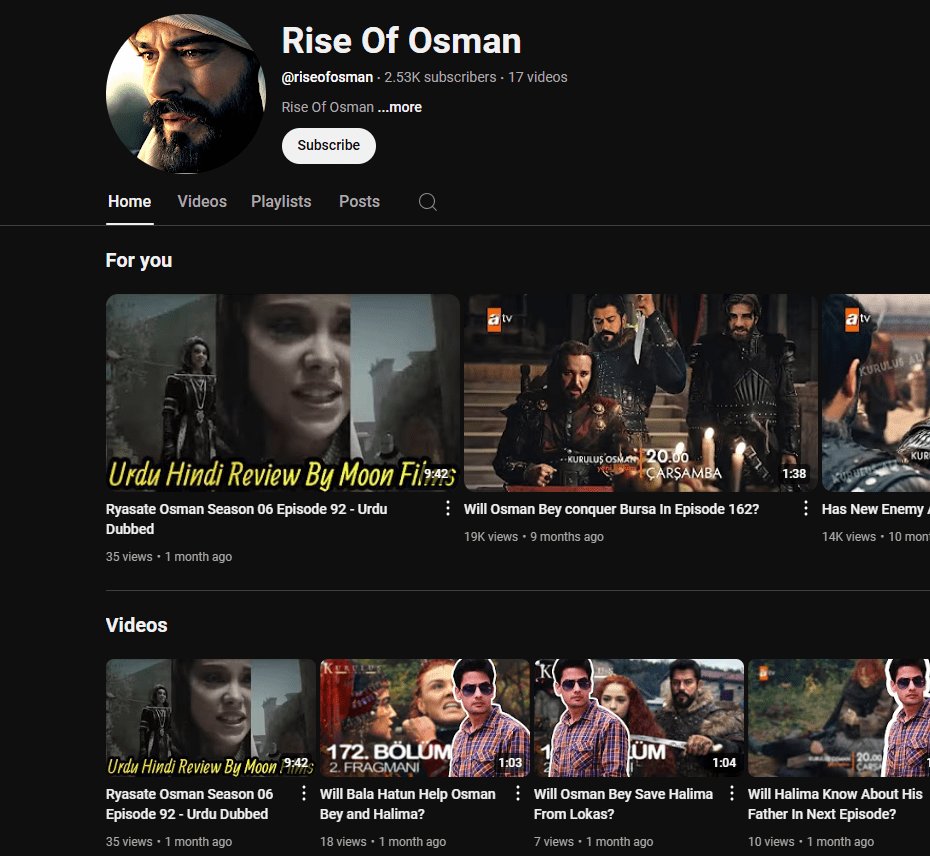Click '7 views • 1 month ago' text
Viewport: 930px width, 856px height.
[593, 842]
